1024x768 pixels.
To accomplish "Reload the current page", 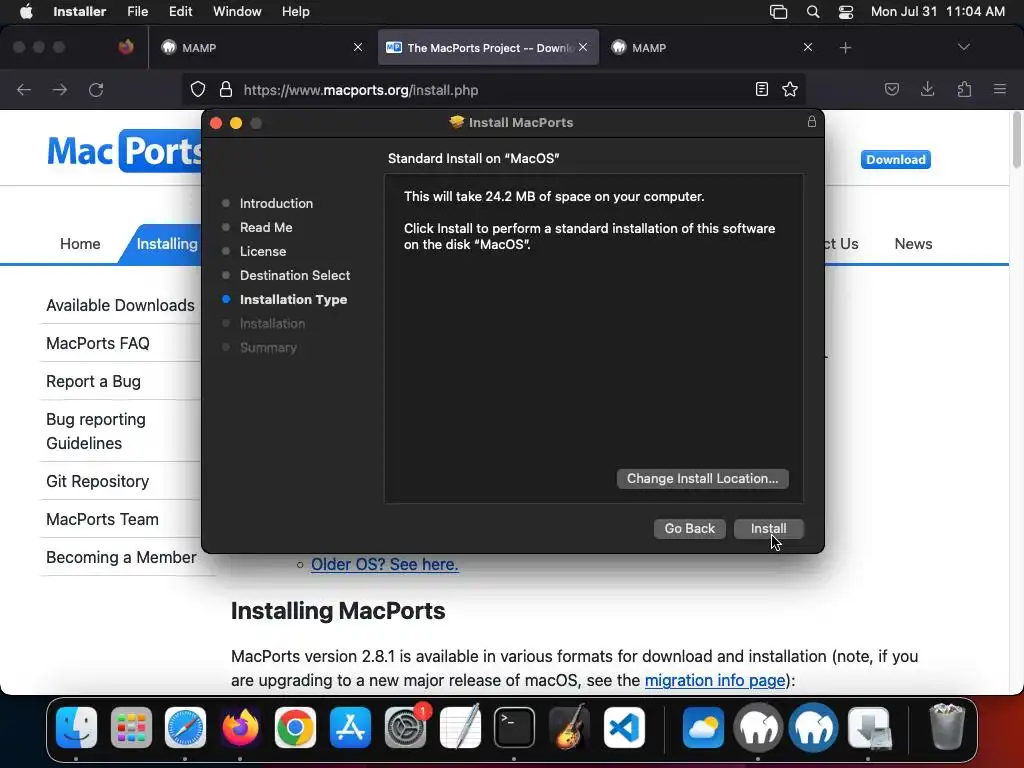I will tap(96, 89).
